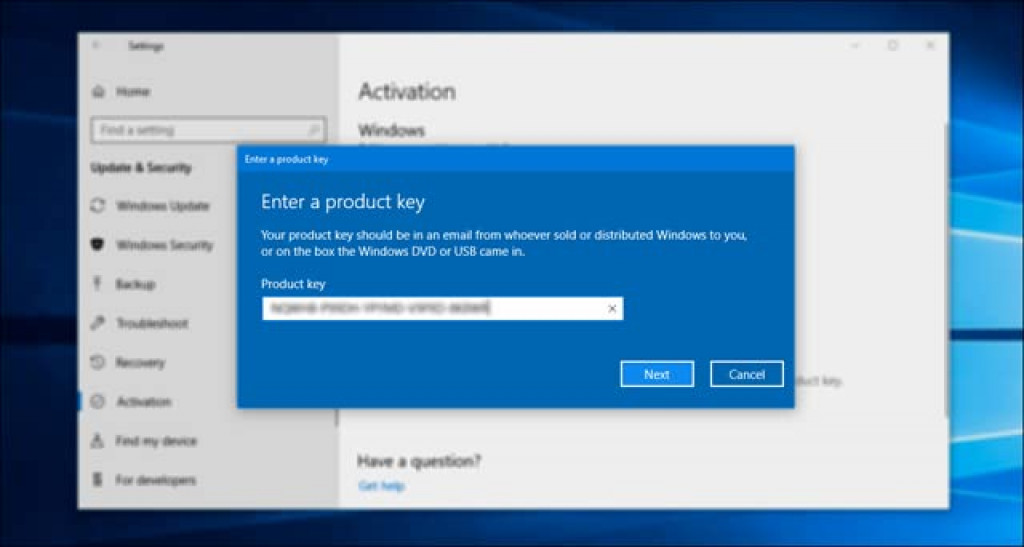Click the Troubleshoot wrench icon

click(x=98, y=323)
